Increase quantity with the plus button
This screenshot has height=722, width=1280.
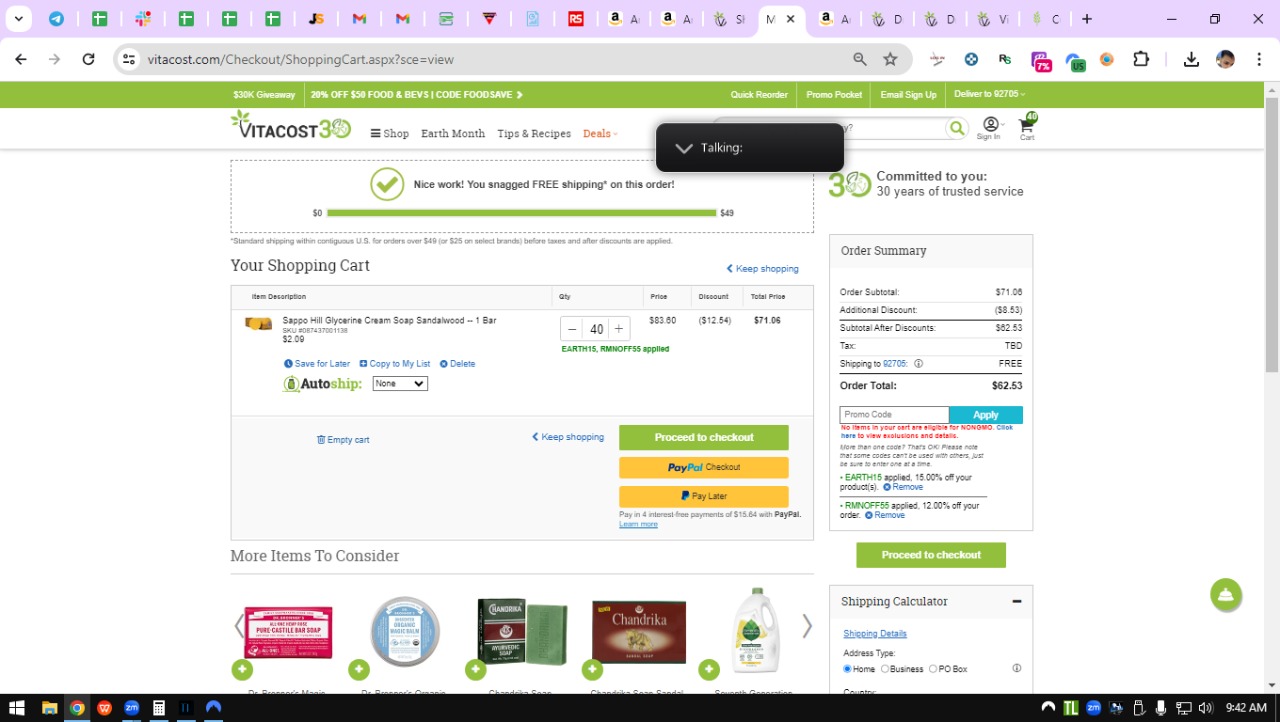coord(619,329)
